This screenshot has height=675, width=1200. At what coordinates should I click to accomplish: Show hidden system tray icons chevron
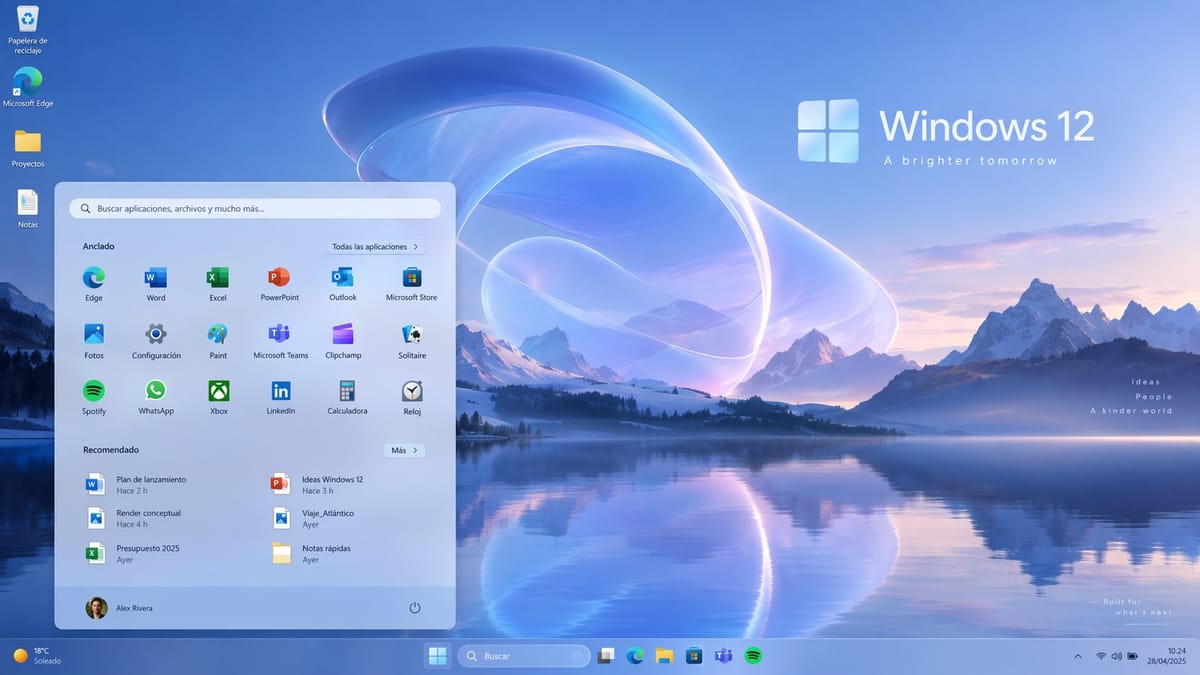pos(1077,656)
